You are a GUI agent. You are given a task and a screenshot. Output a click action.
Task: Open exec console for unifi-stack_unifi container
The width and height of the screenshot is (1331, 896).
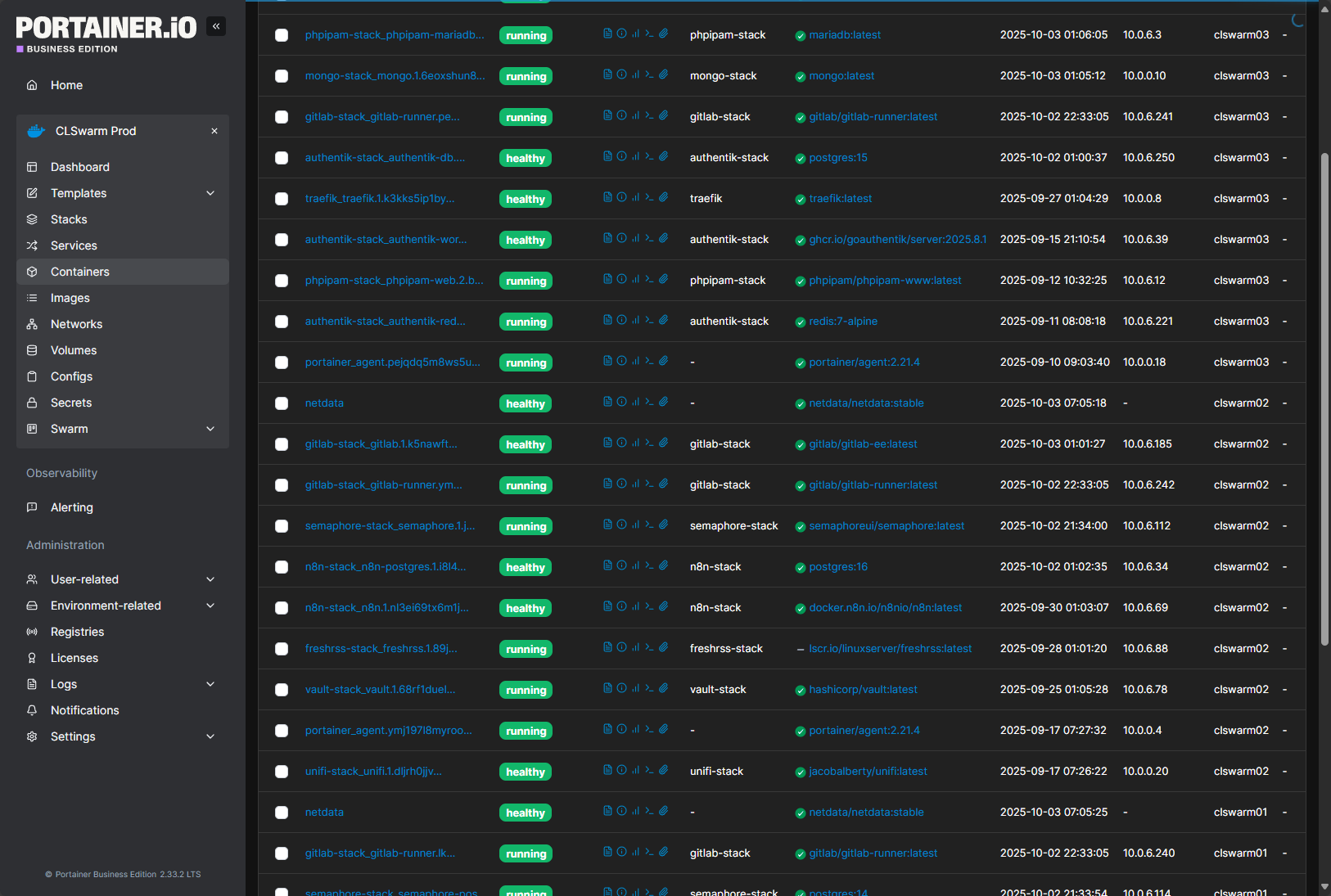click(x=649, y=770)
